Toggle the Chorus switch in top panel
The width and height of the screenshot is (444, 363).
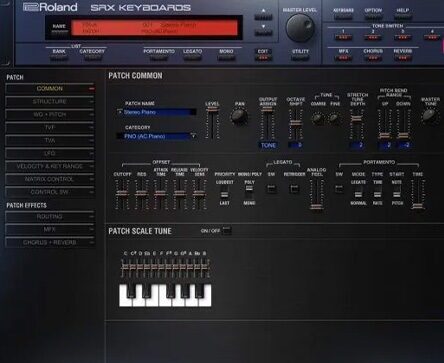click(x=373, y=58)
